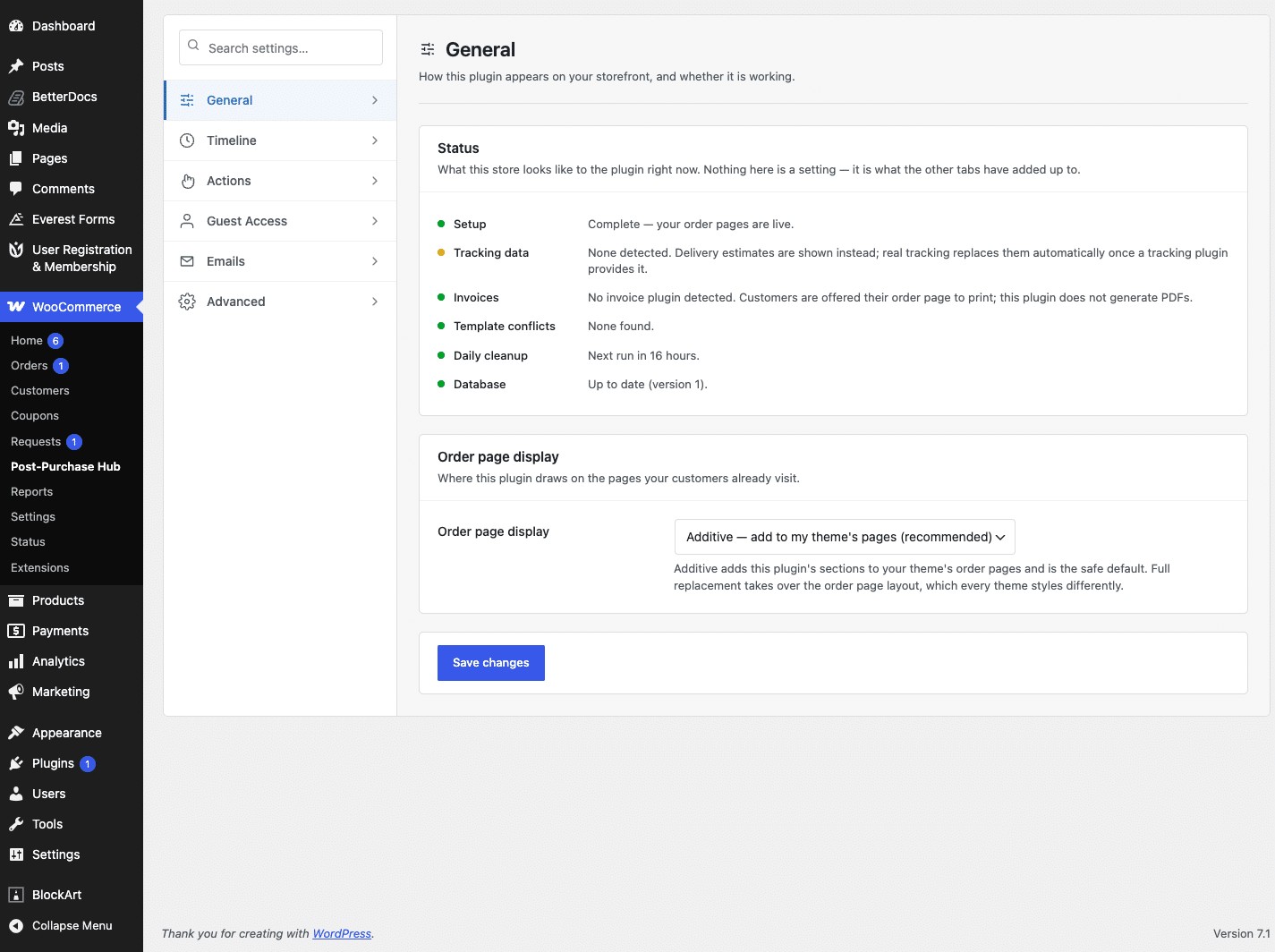Click the WooCommerce logo icon

16,307
